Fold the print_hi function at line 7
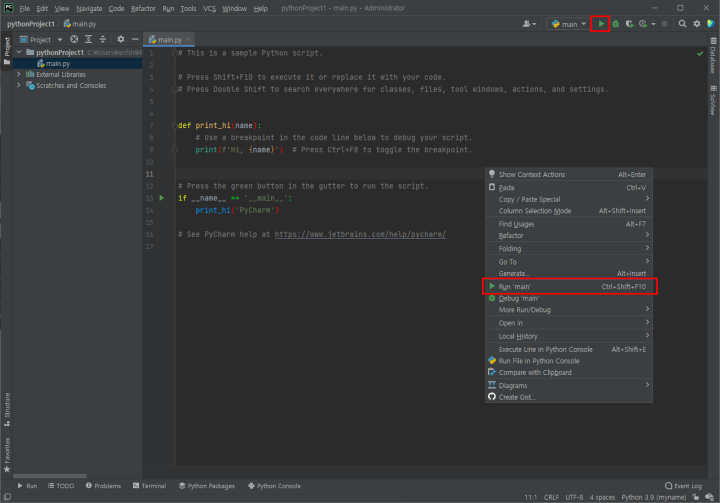This screenshot has height=503, width=720. (x=174, y=125)
